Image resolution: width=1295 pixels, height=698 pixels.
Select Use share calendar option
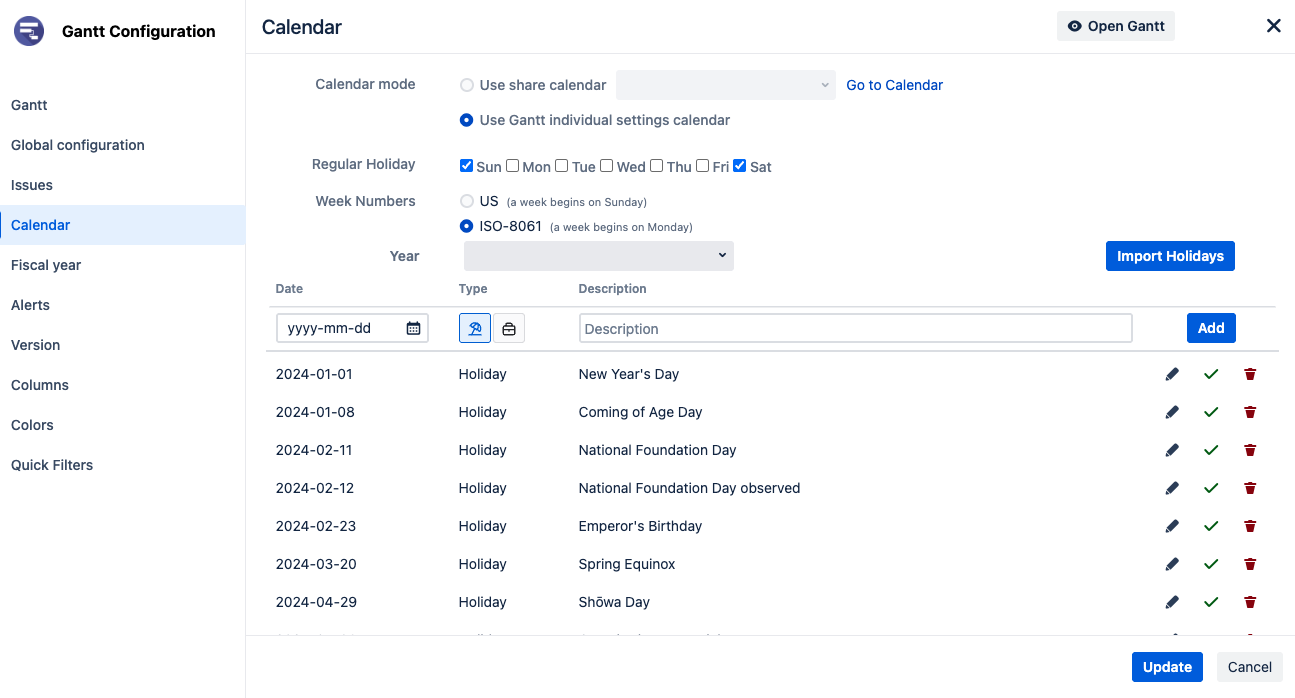click(467, 85)
